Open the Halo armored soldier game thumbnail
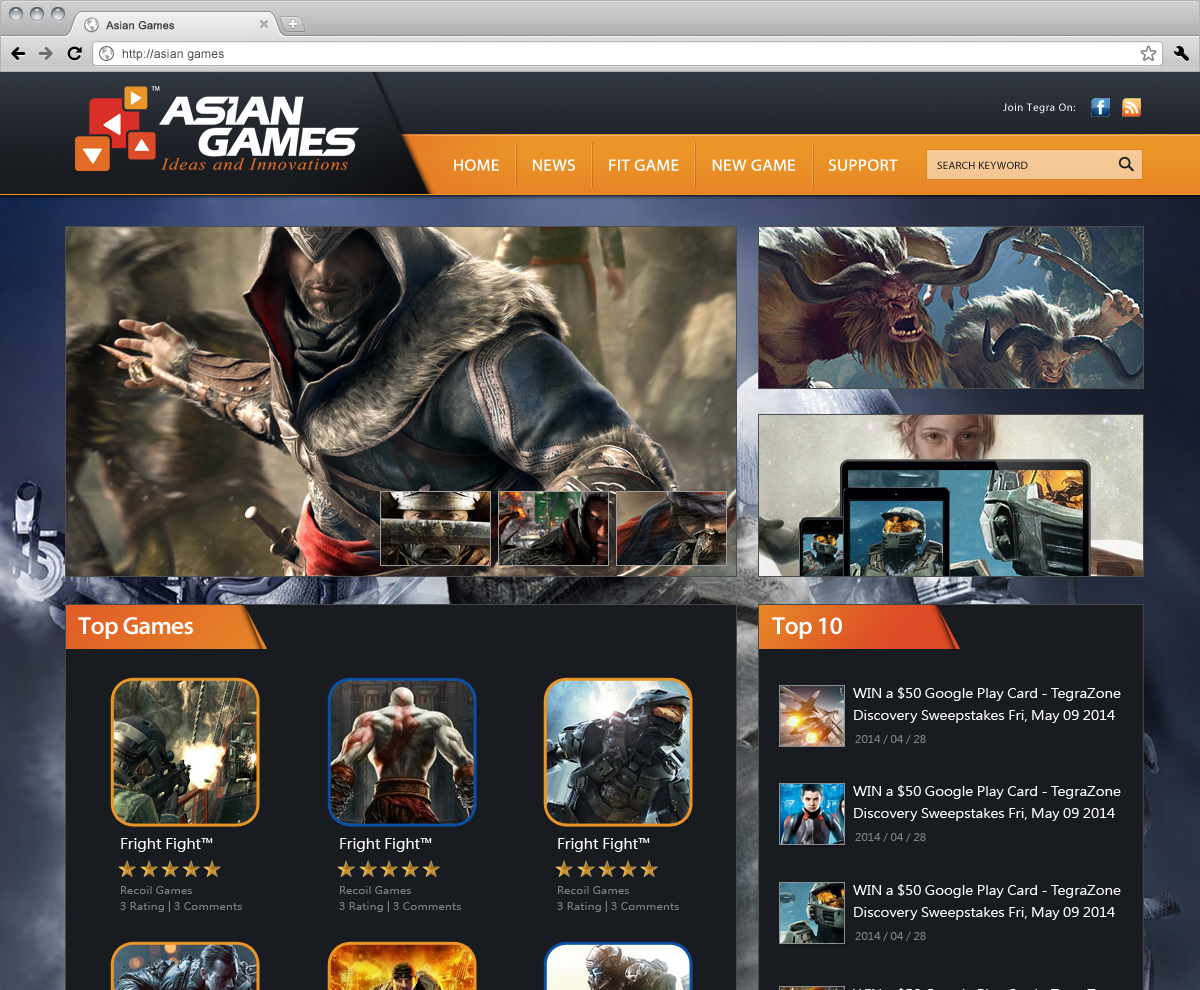The image size is (1200, 990). (618, 752)
